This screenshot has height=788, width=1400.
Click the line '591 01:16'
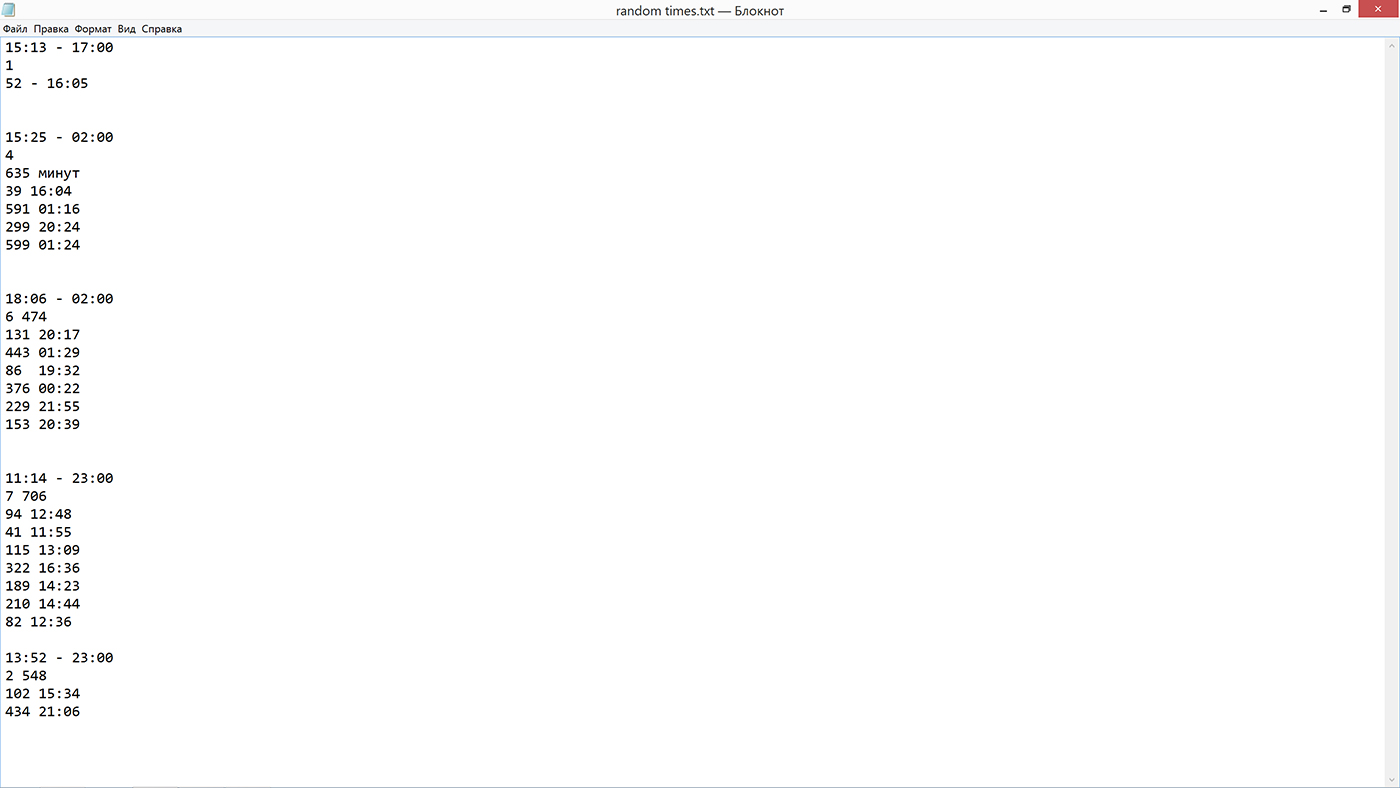click(42, 209)
